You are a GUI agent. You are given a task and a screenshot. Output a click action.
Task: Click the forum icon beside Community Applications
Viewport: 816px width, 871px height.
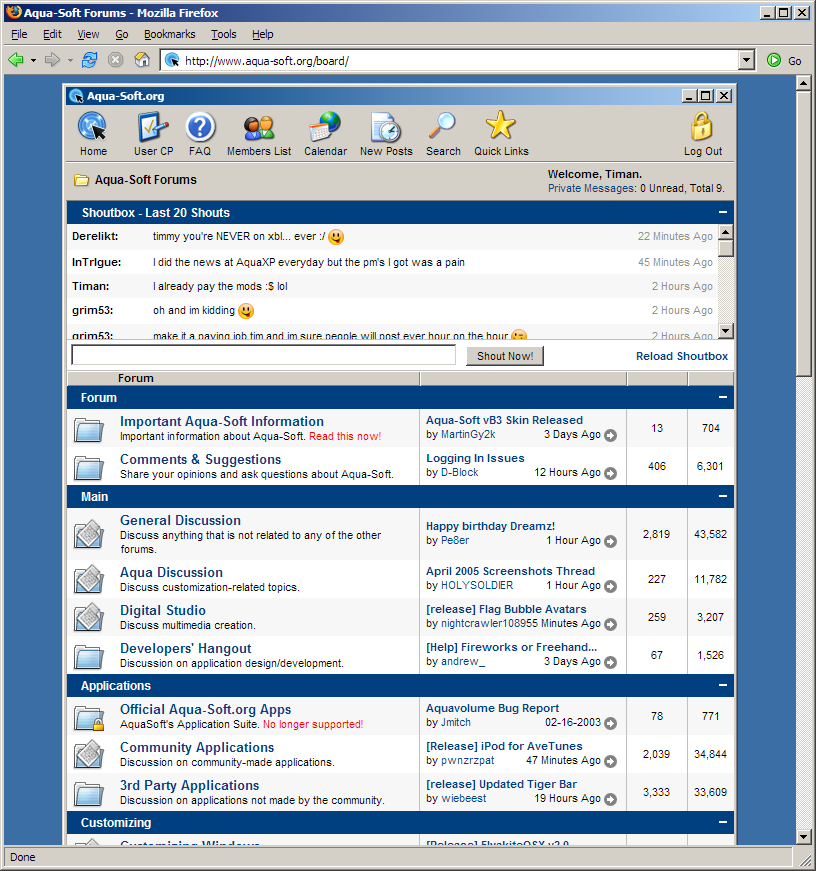pyautogui.click(x=89, y=754)
